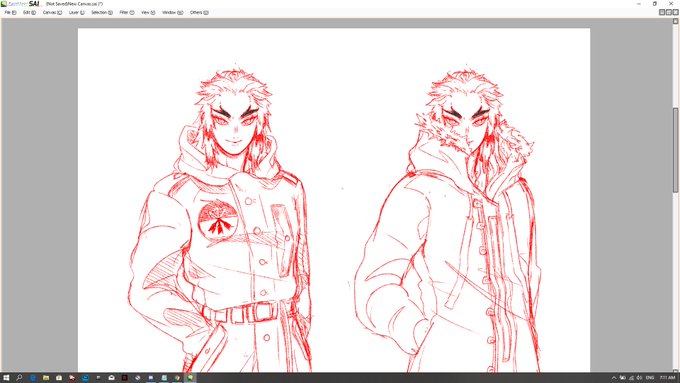Open the Window menu
680x383 pixels.
tap(172, 13)
